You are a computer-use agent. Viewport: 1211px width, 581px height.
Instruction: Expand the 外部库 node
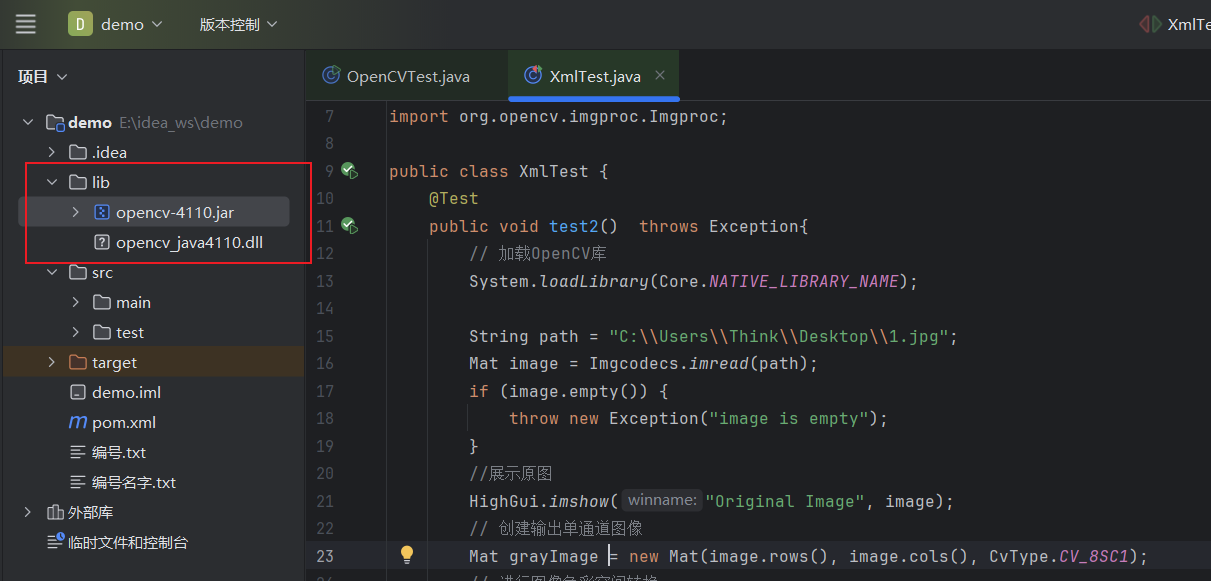click(x=28, y=512)
